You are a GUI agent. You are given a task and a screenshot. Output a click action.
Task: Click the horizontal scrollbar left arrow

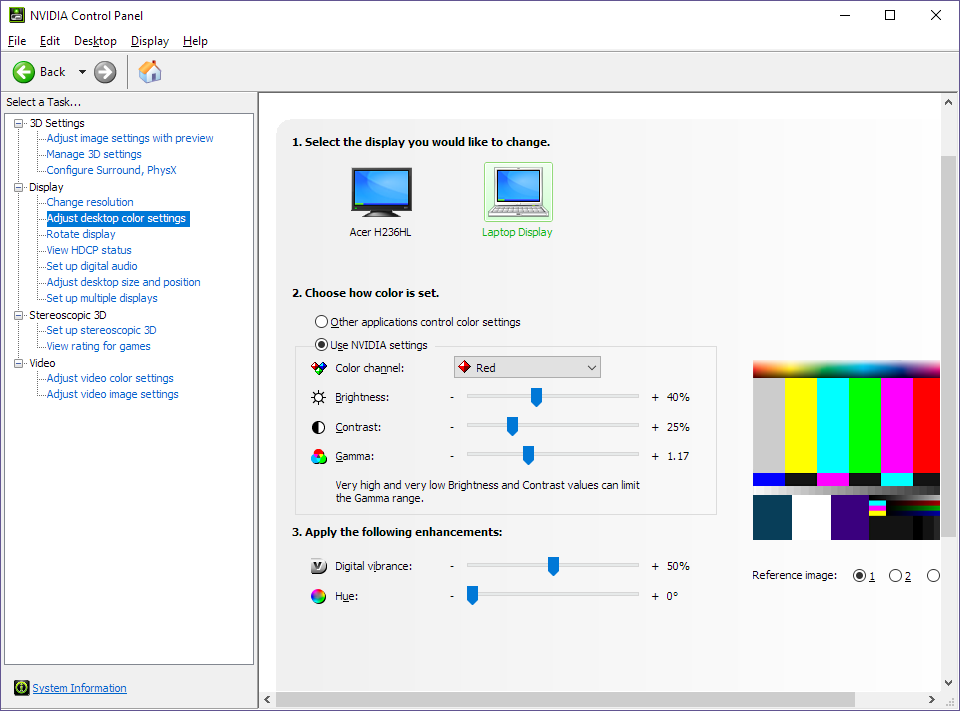[x=268, y=699]
